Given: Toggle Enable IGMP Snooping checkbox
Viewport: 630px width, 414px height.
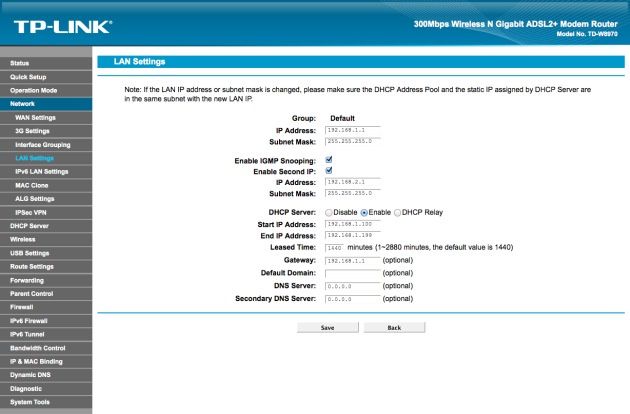Looking at the screenshot, I should pos(329,160).
